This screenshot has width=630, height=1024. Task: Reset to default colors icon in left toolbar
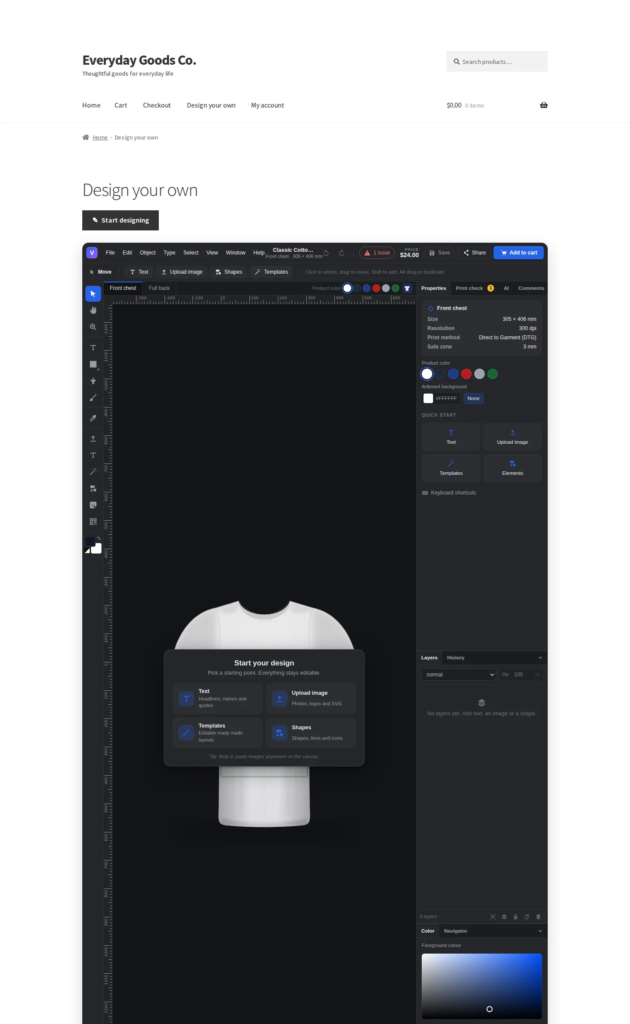point(87,551)
